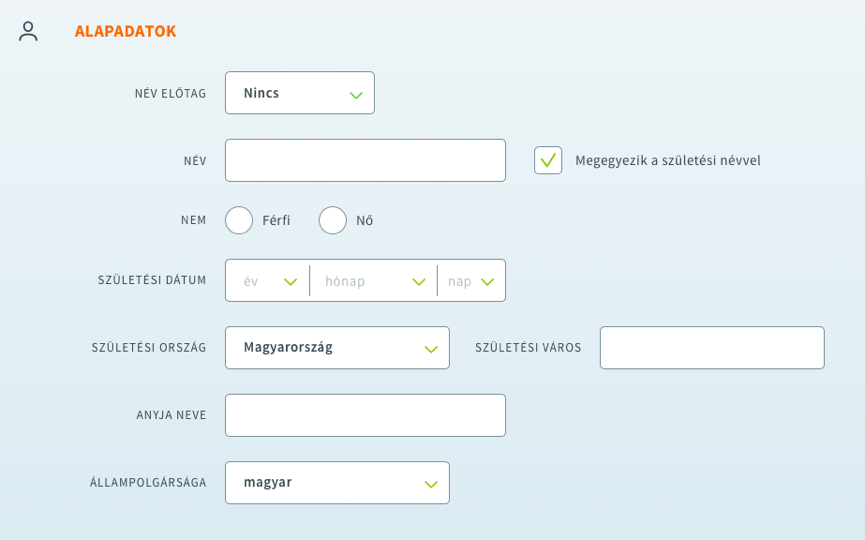Viewport: 865px width, 540px height.
Task: Expand Születési ország dropdown showing Magyarország
Action: [x=337, y=347]
